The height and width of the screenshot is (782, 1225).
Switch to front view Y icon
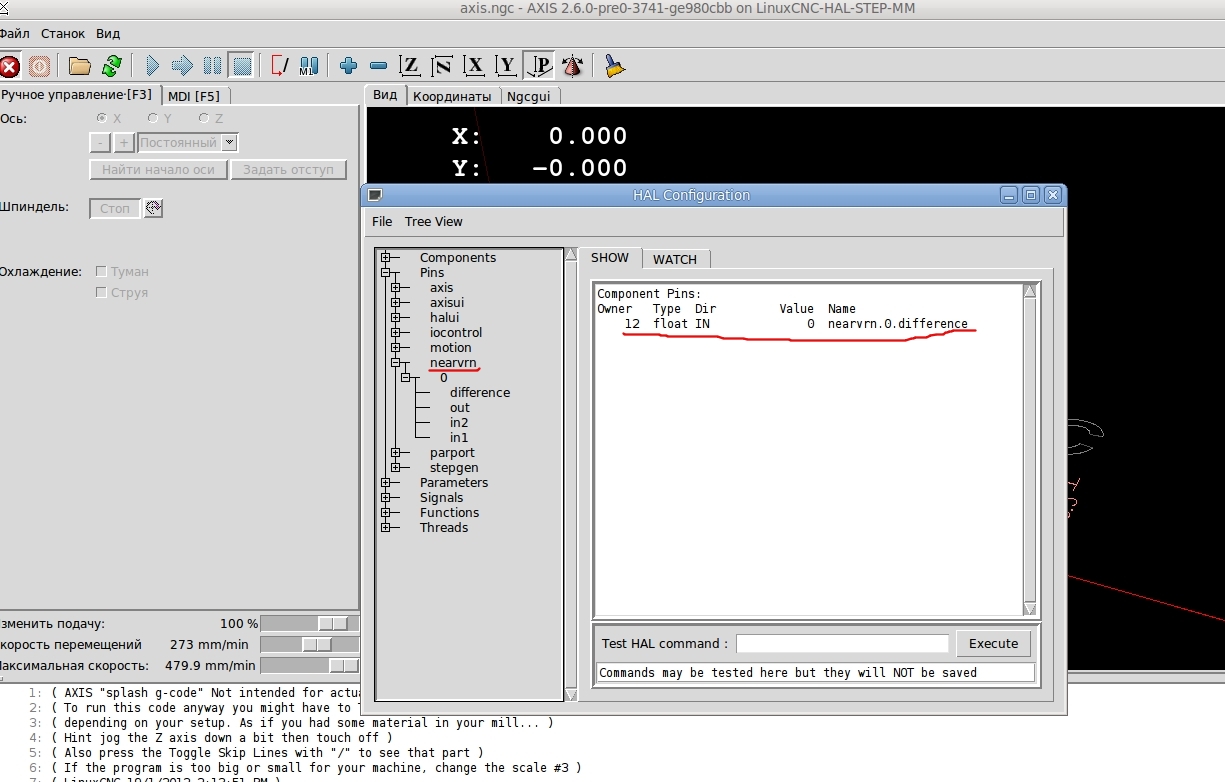[506, 67]
